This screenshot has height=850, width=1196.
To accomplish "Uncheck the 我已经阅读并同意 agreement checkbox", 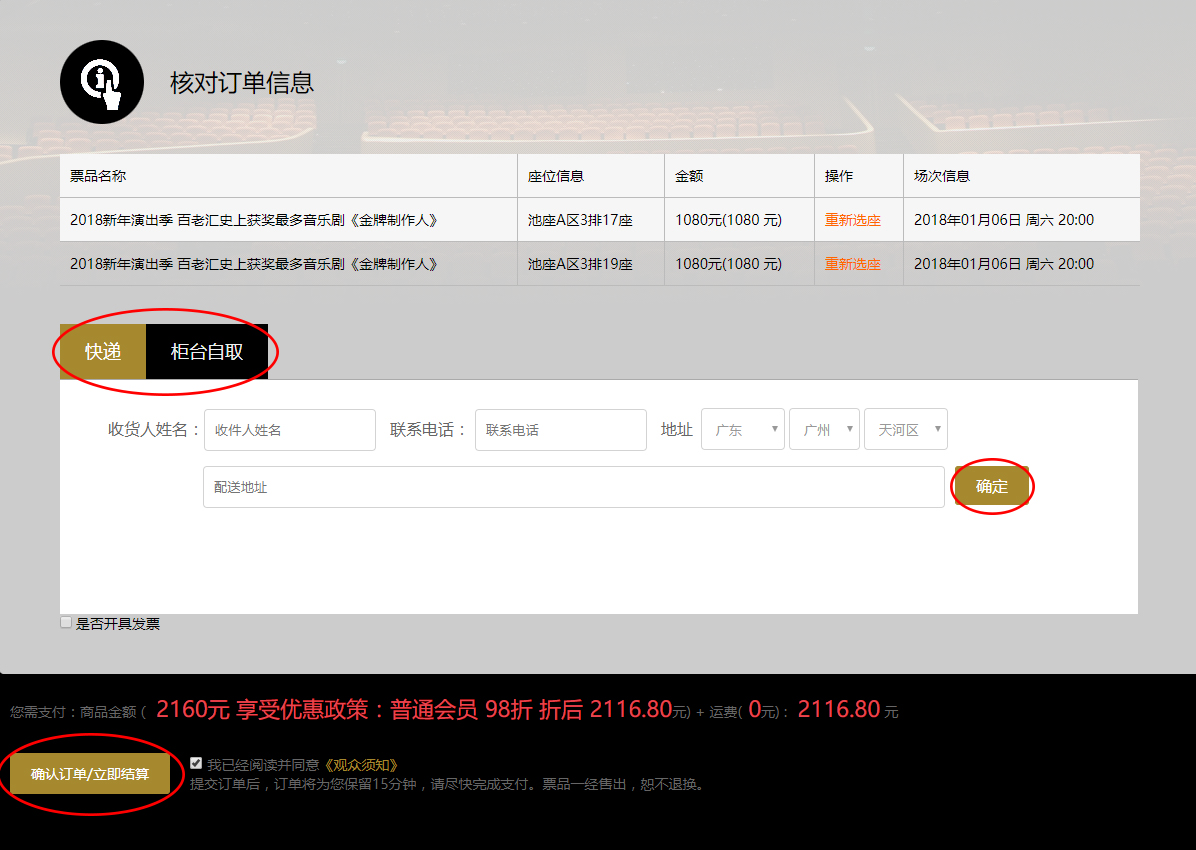I will click(196, 762).
